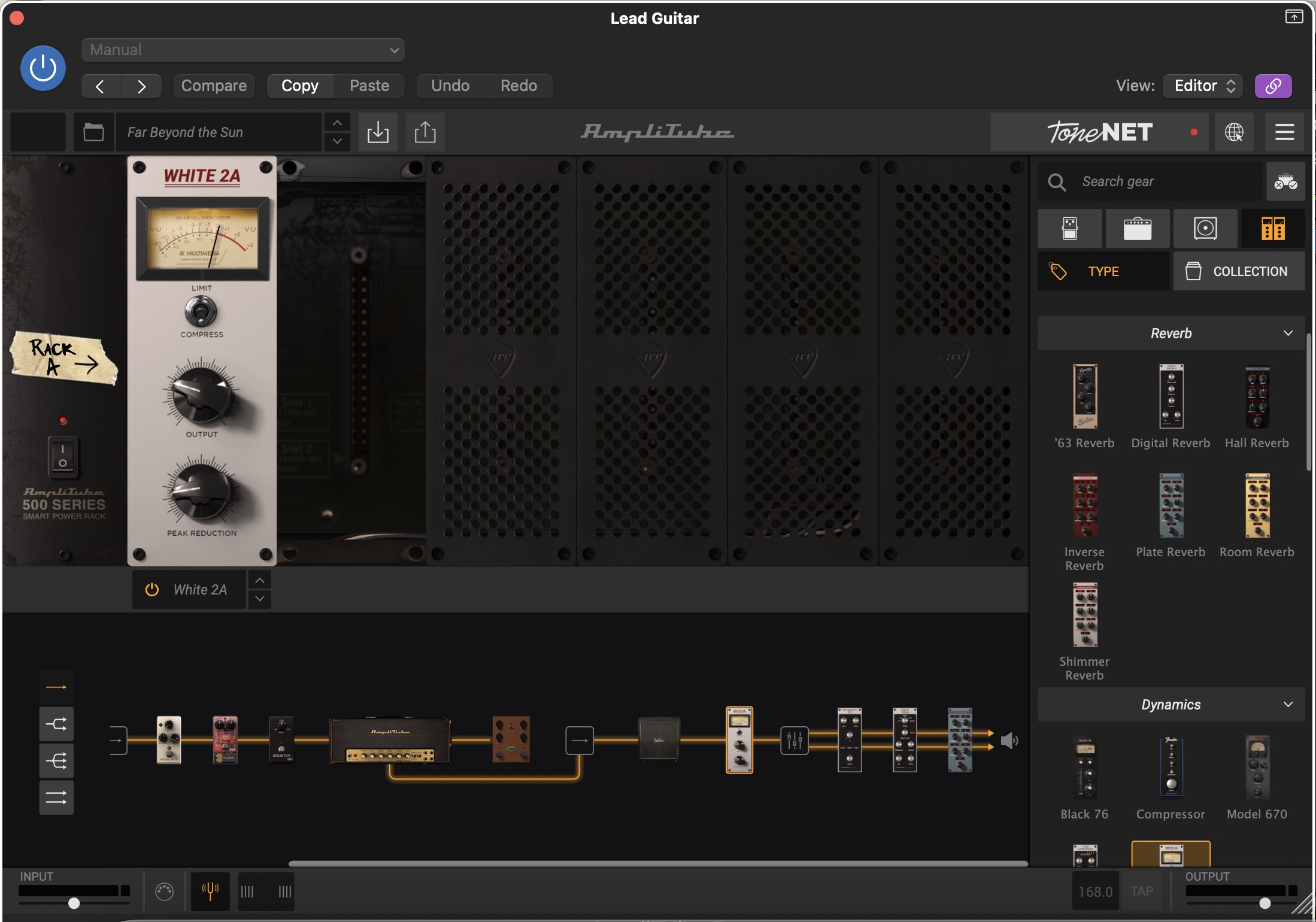Flip the White 2A Limit/Compress switch

tap(201, 311)
